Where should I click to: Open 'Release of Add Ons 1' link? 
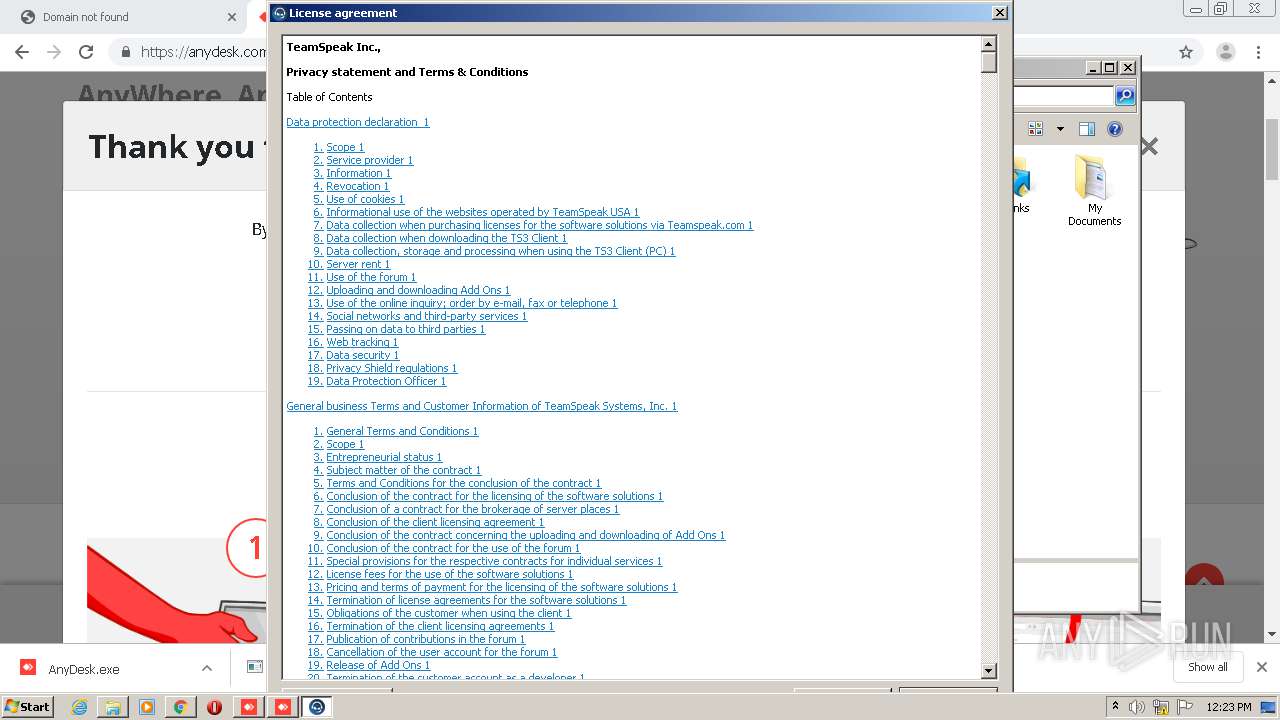(378, 665)
